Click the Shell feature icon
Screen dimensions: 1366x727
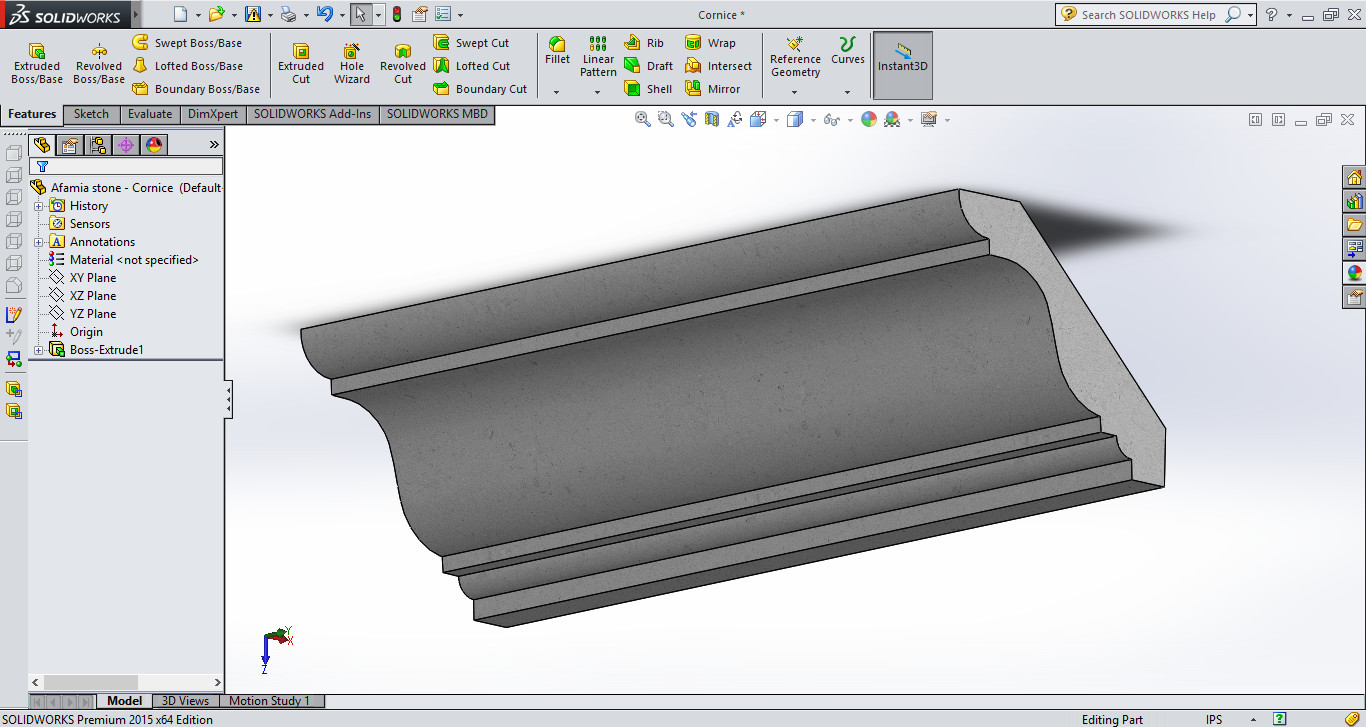(648, 89)
